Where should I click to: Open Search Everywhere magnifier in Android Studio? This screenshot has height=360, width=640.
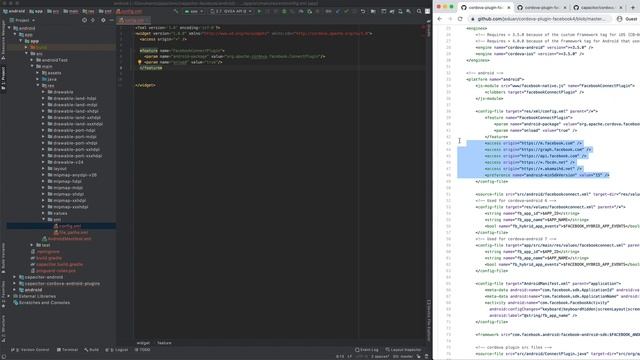[419, 11]
